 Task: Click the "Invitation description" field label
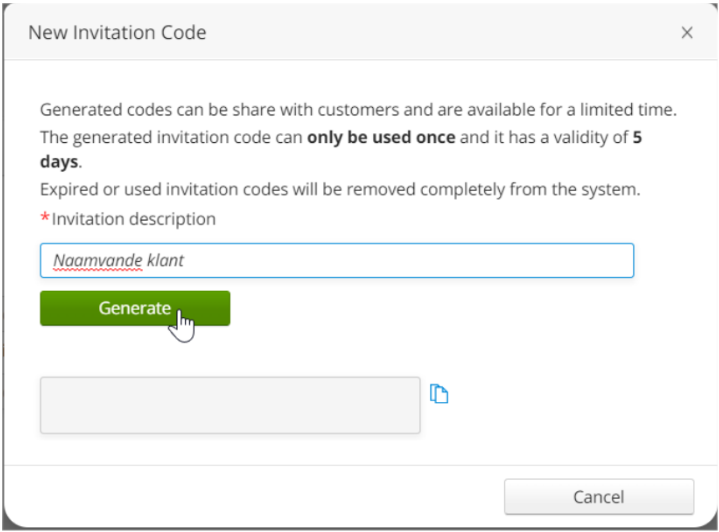[x=133, y=218]
